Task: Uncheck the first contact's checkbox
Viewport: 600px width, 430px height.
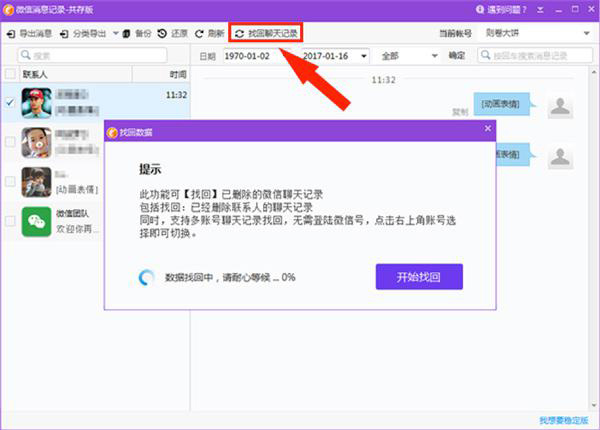Action: click(10, 102)
